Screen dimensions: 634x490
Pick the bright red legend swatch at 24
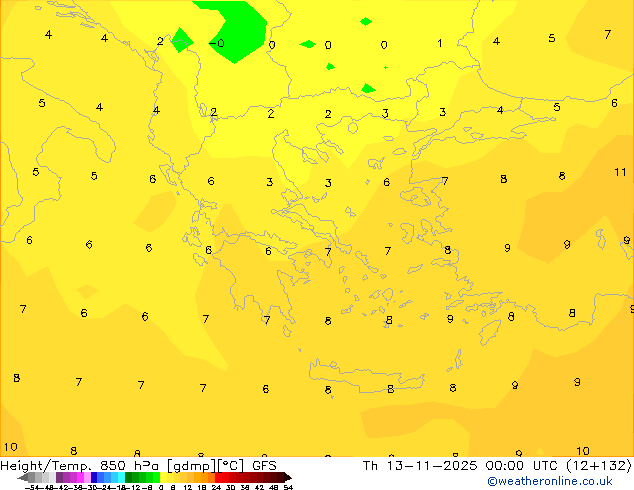[218, 477]
